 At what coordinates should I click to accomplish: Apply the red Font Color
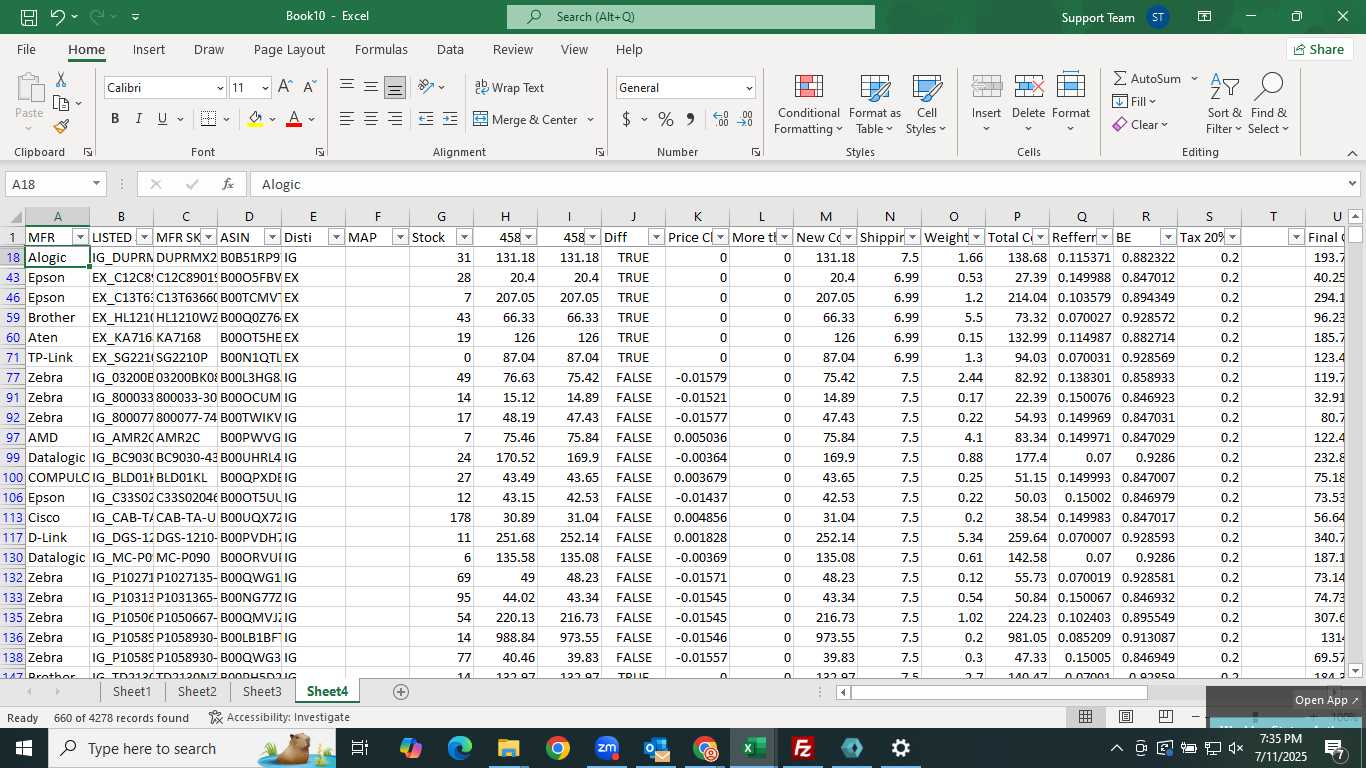point(294,119)
